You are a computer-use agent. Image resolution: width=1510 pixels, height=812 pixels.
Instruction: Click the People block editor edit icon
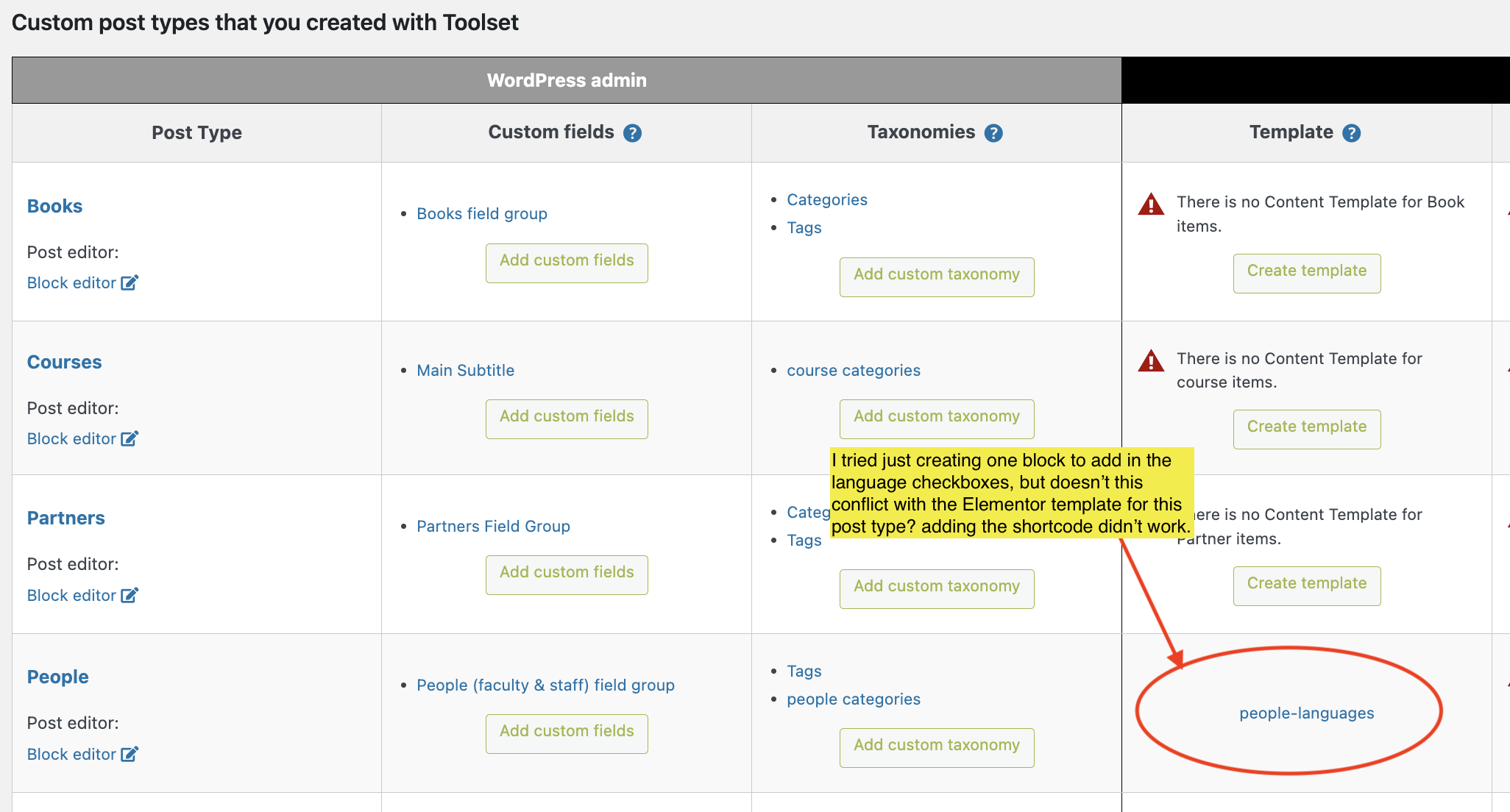(130, 754)
